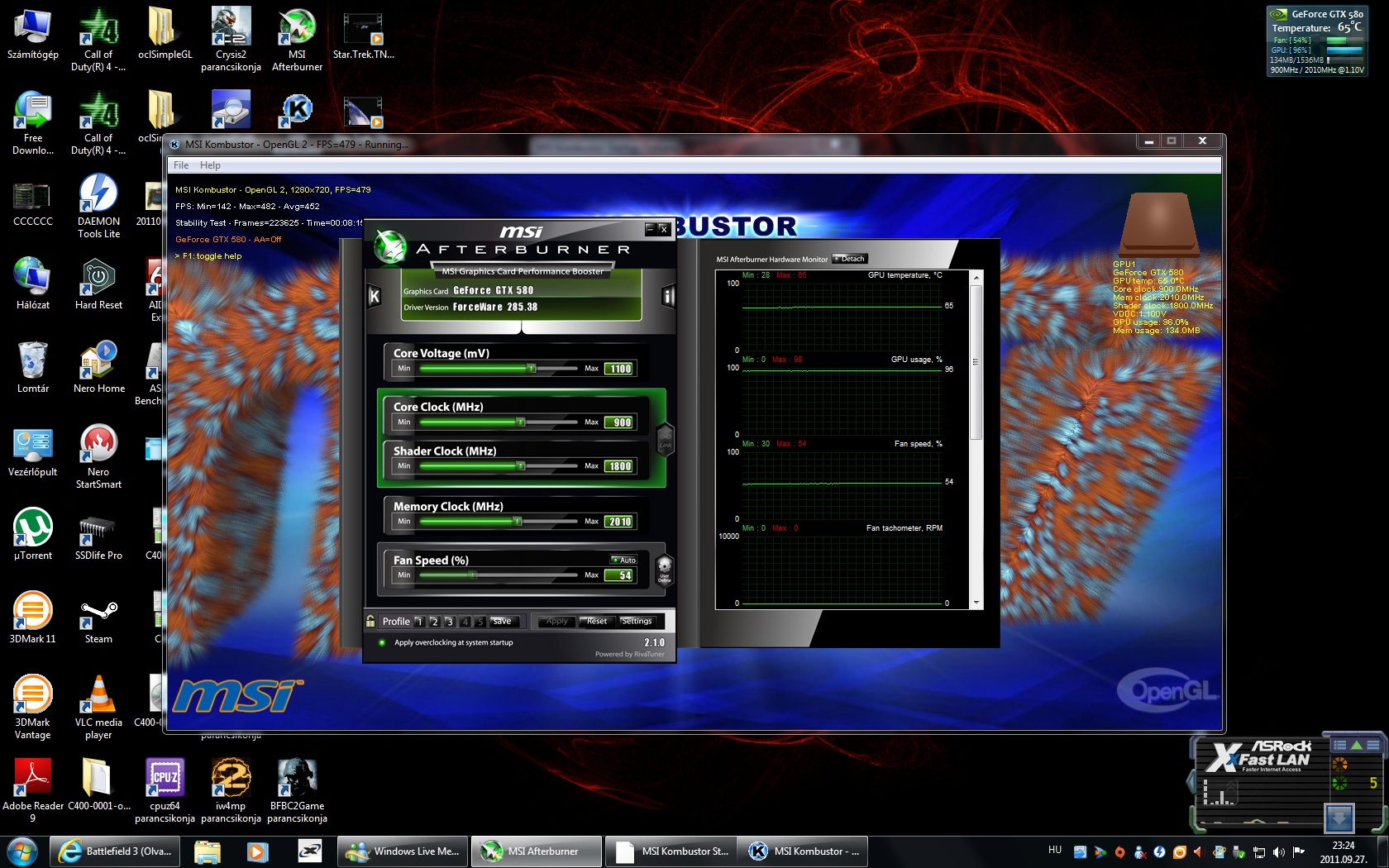1389x868 pixels.
Task: Switch to Windows Live Messenger taskbar item
Action: tap(403, 851)
